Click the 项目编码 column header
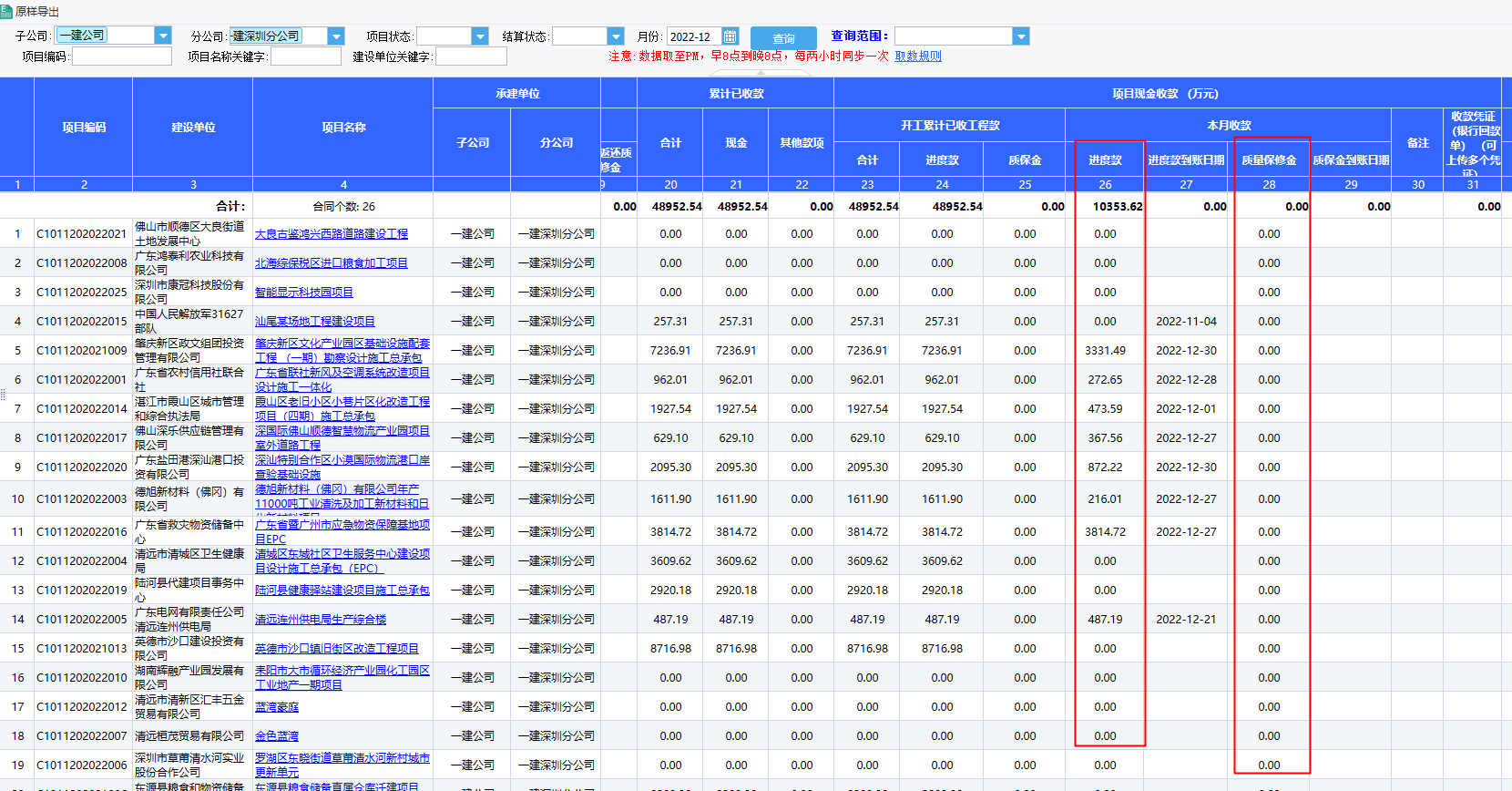This screenshot has width=1512, height=791. click(84, 128)
